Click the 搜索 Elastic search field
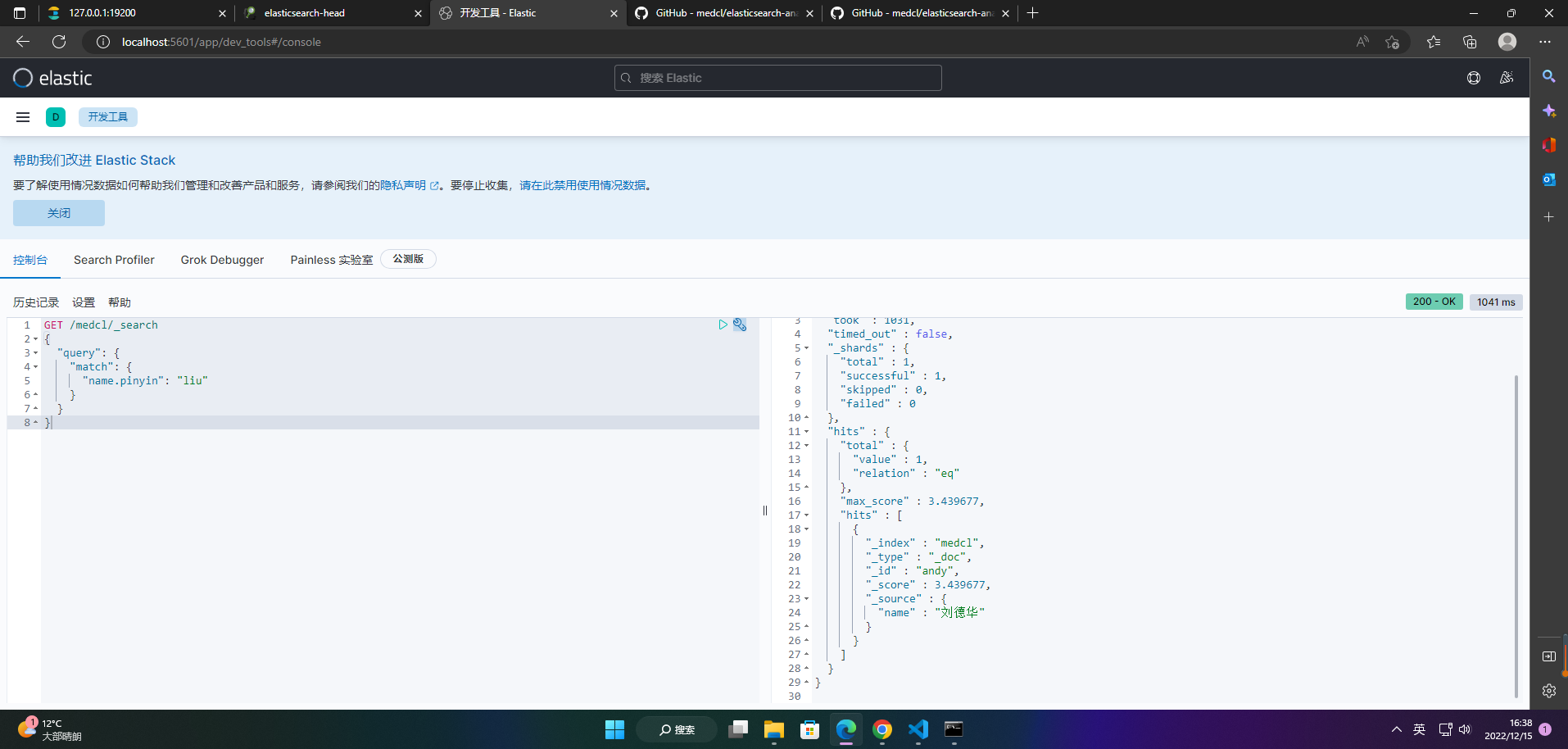The width and height of the screenshot is (1568, 749). (778, 78)
